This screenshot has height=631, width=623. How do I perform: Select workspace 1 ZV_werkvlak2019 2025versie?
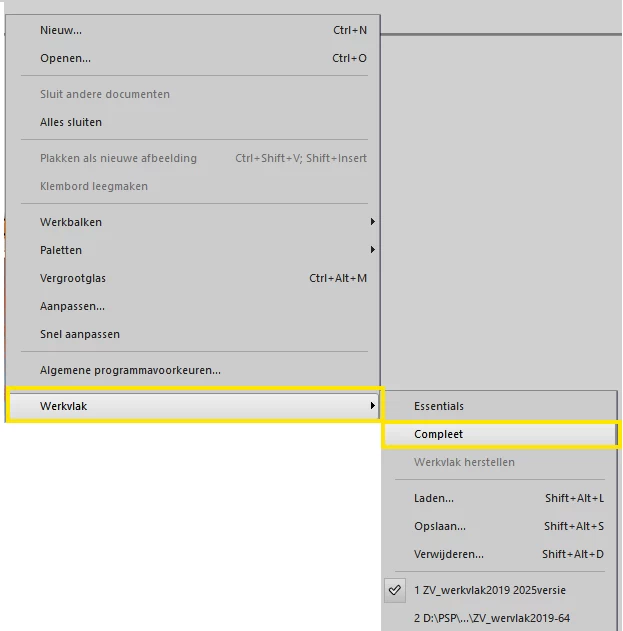point(499,590)
